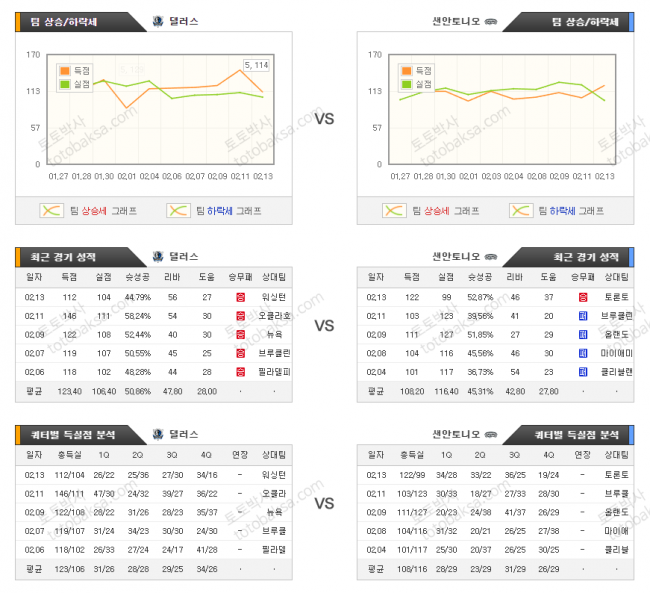Click the 슛성공 column header in Dallas recent games
650x593 pixels.
139,277
